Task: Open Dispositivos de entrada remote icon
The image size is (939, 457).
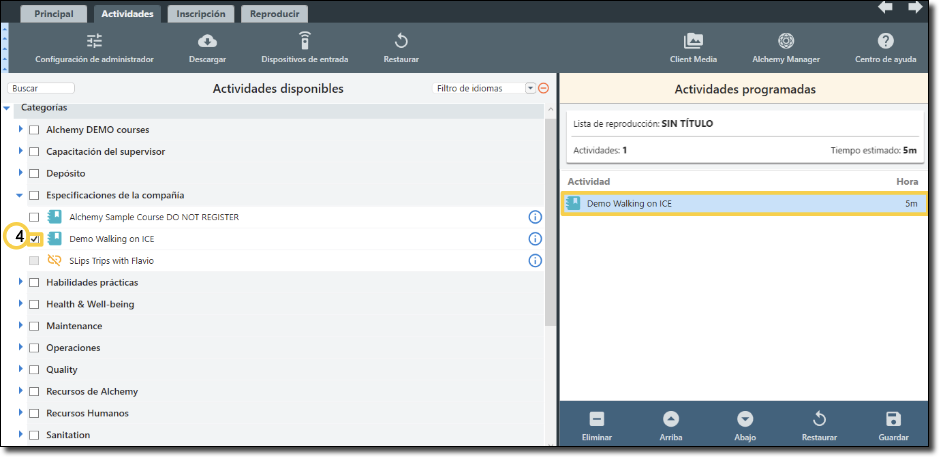Action: 304,41
